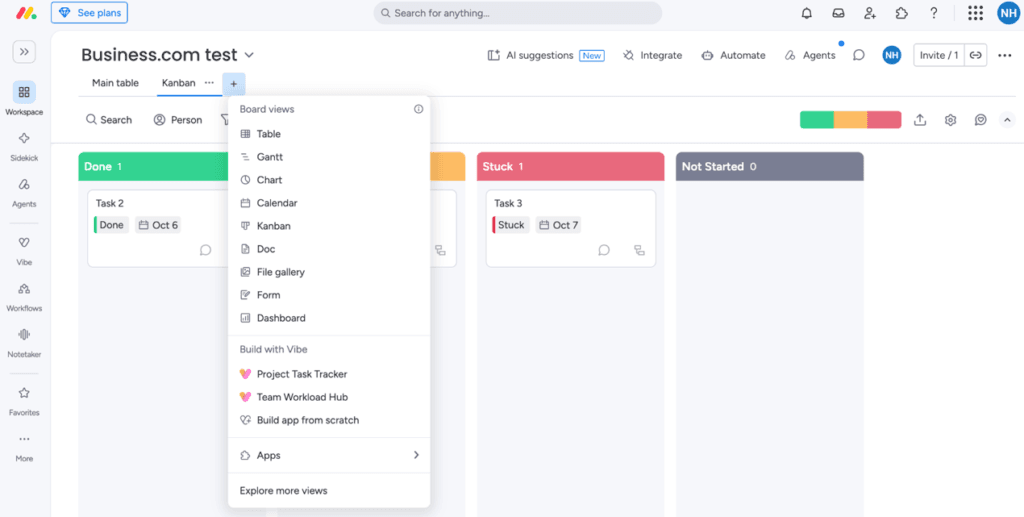This screenshot has height=517, width=1024.
Task: Open the board options three-dot menu
Action: tap(1005, 55)
